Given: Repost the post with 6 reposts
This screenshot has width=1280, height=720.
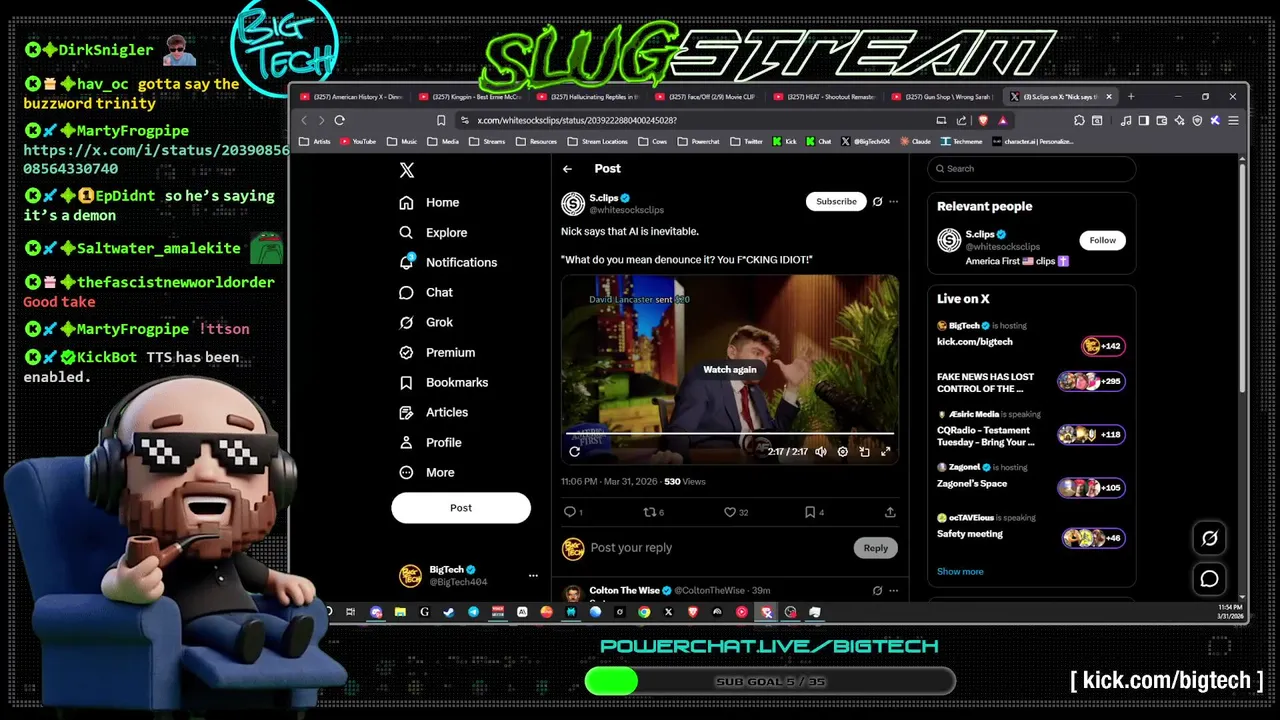Looking at the screenshot, I should coord(653,512).
